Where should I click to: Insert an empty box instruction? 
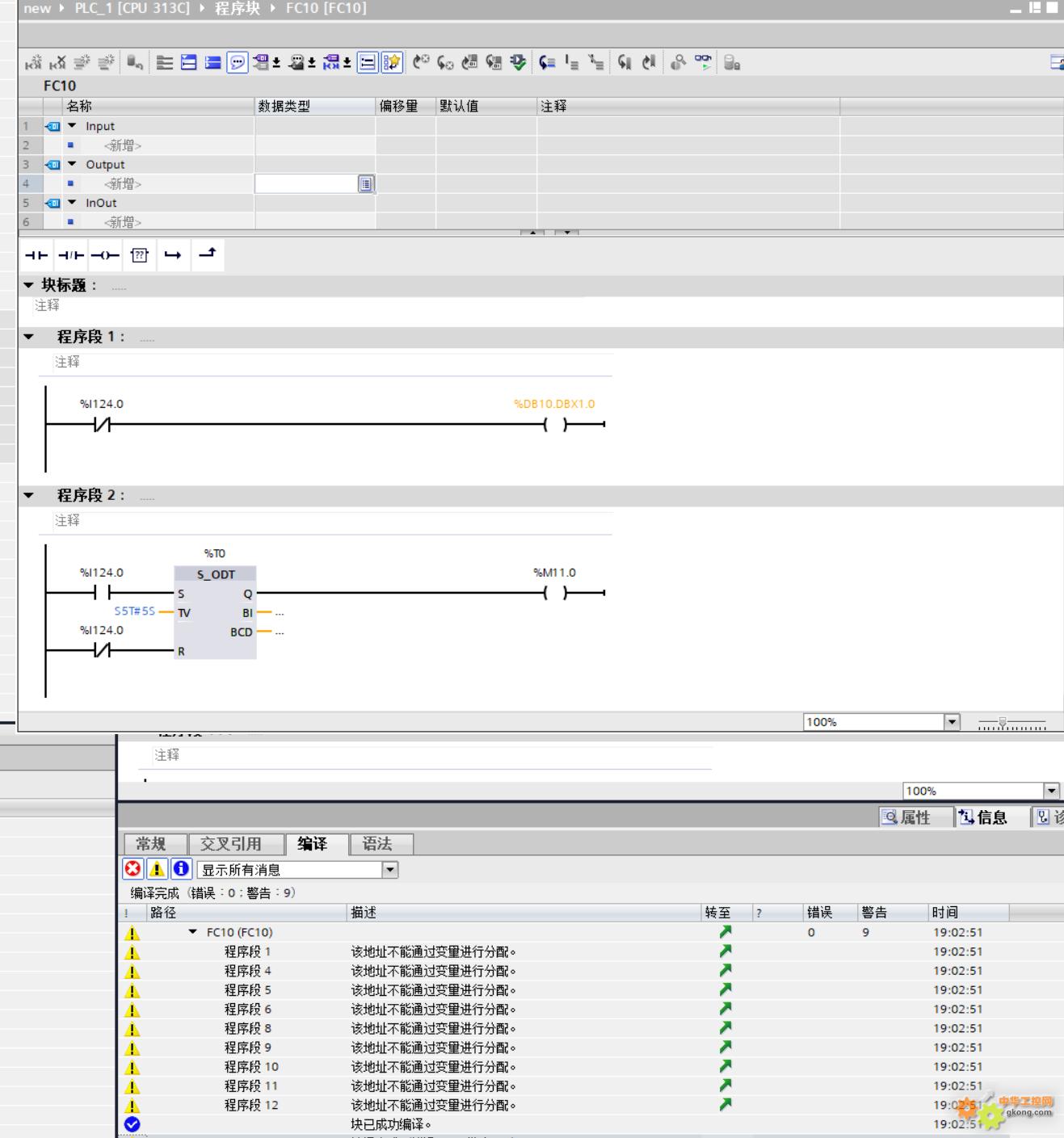pos(139,255)
